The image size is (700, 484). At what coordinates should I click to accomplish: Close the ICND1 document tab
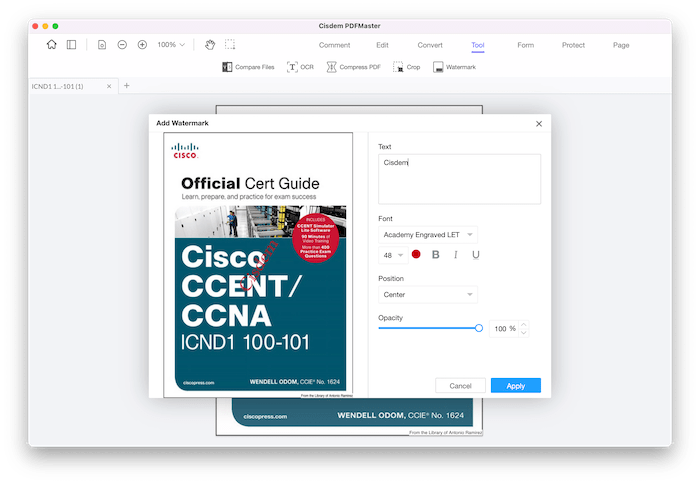click(109, 86)
